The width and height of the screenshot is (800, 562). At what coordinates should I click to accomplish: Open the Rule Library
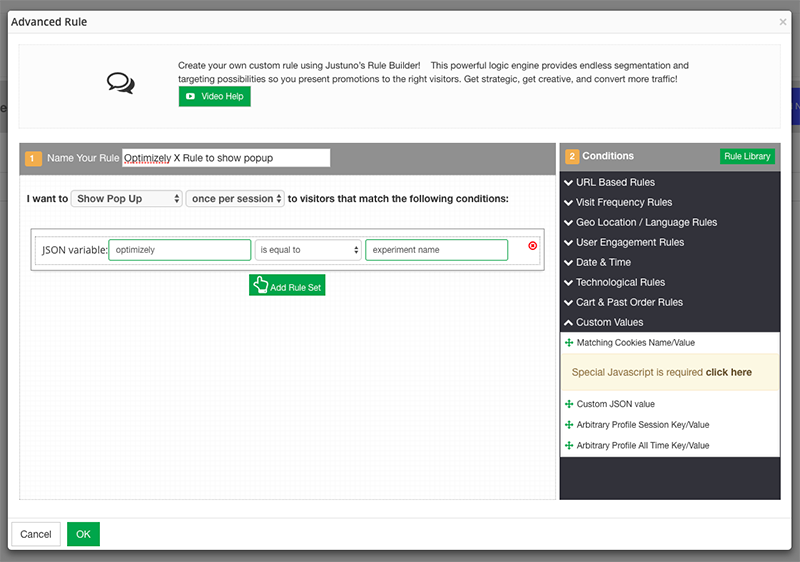click(747, 157)
